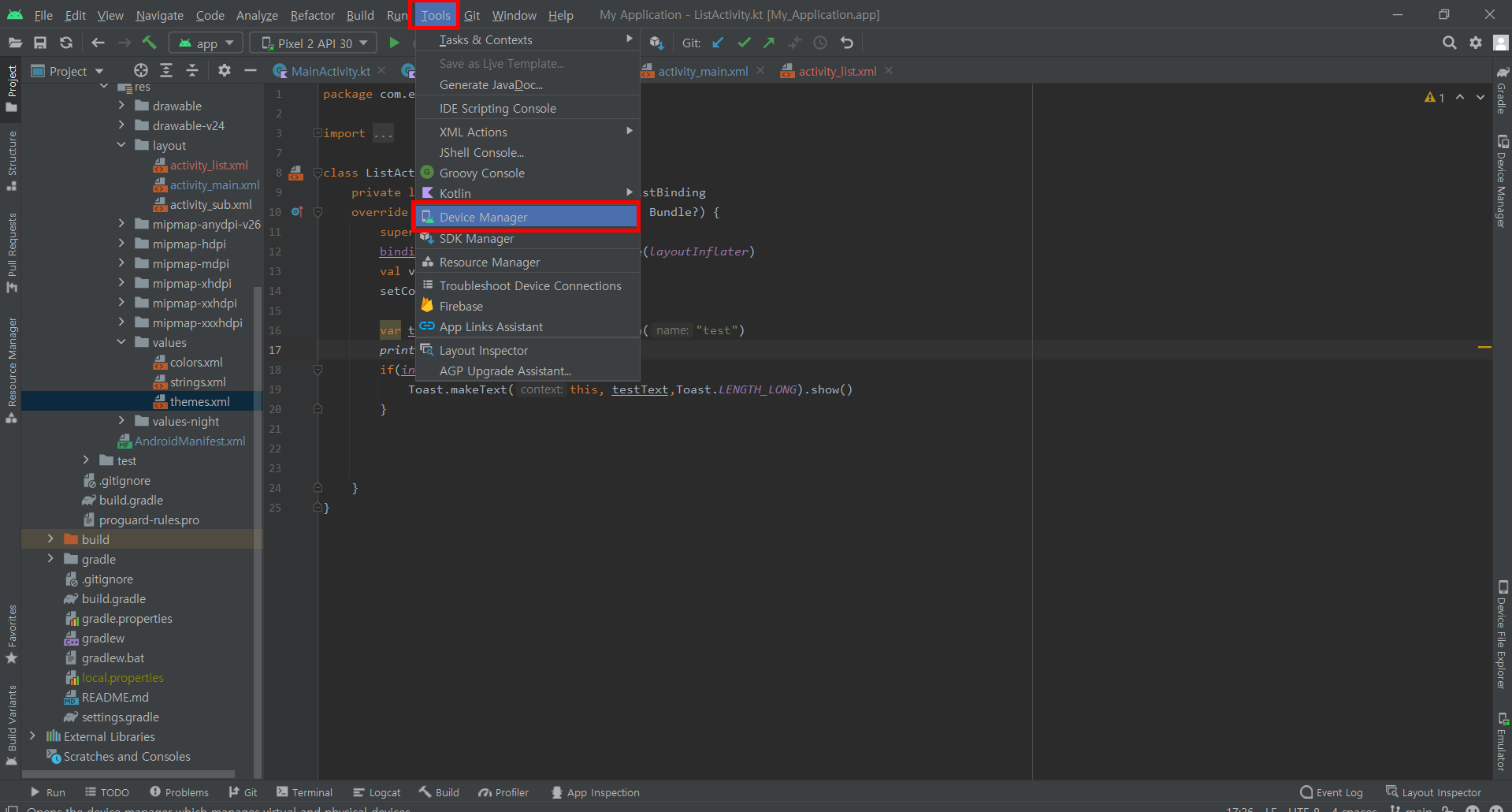Expand the drawable folder
Screen dimensions: 1512x812
(121, 105)
